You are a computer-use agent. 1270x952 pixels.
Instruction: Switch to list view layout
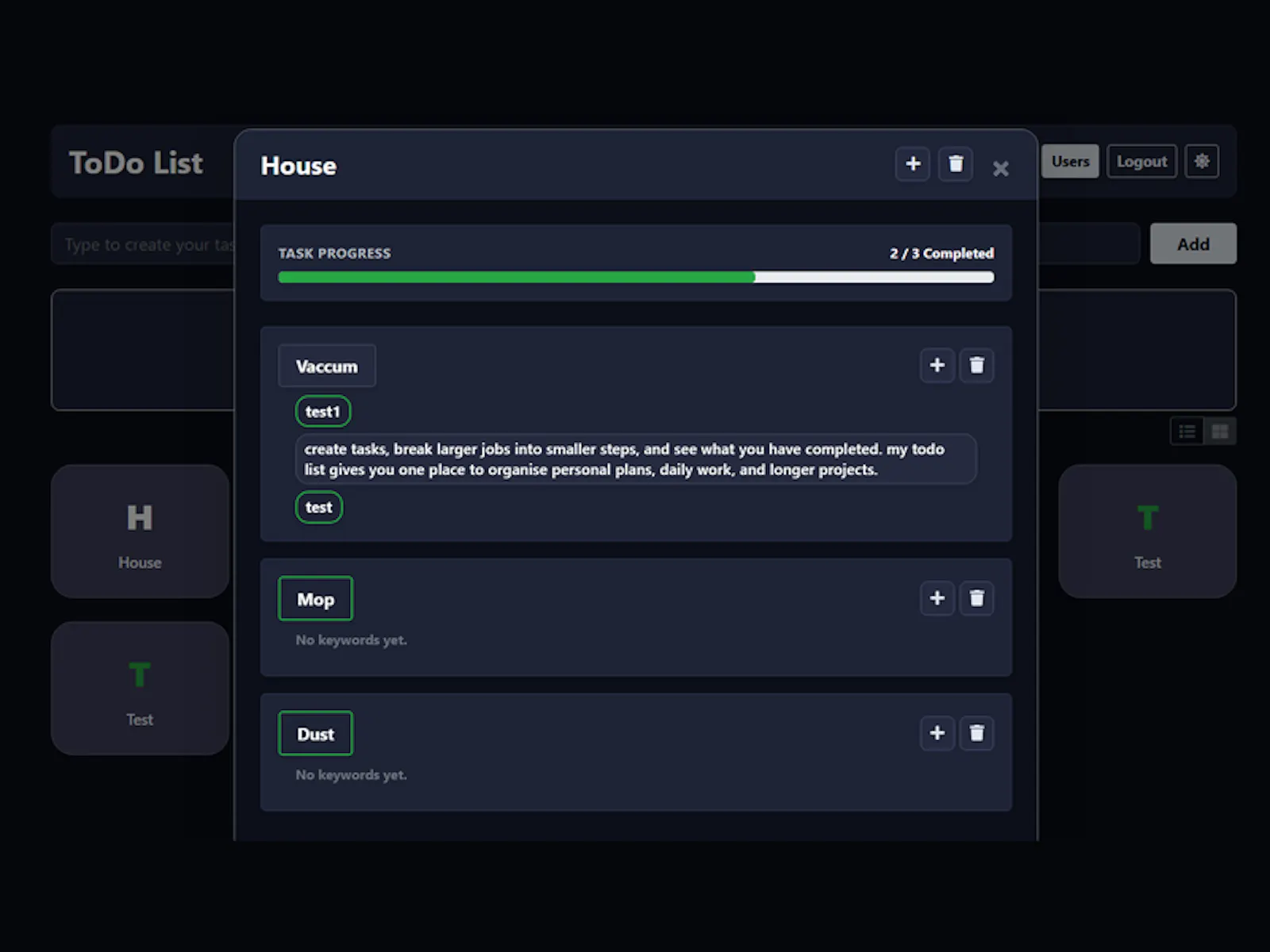1187,432
